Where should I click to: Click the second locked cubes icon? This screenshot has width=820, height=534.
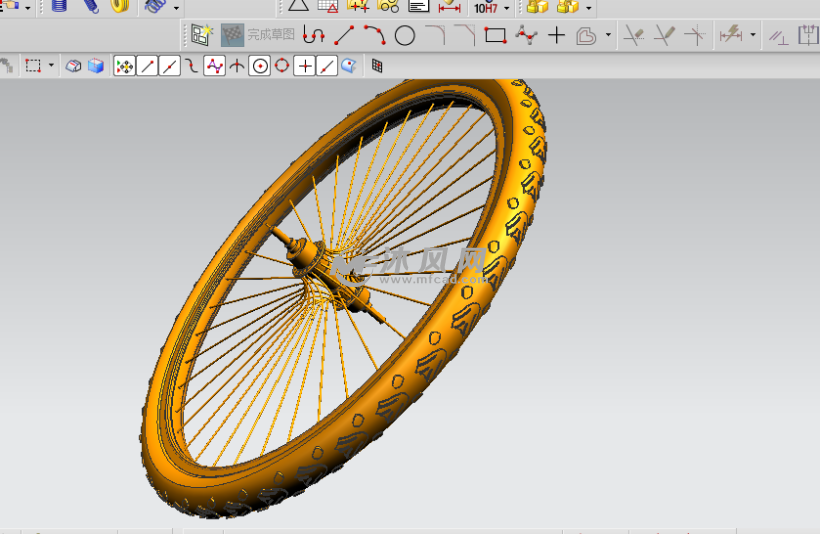pos(568,6)
